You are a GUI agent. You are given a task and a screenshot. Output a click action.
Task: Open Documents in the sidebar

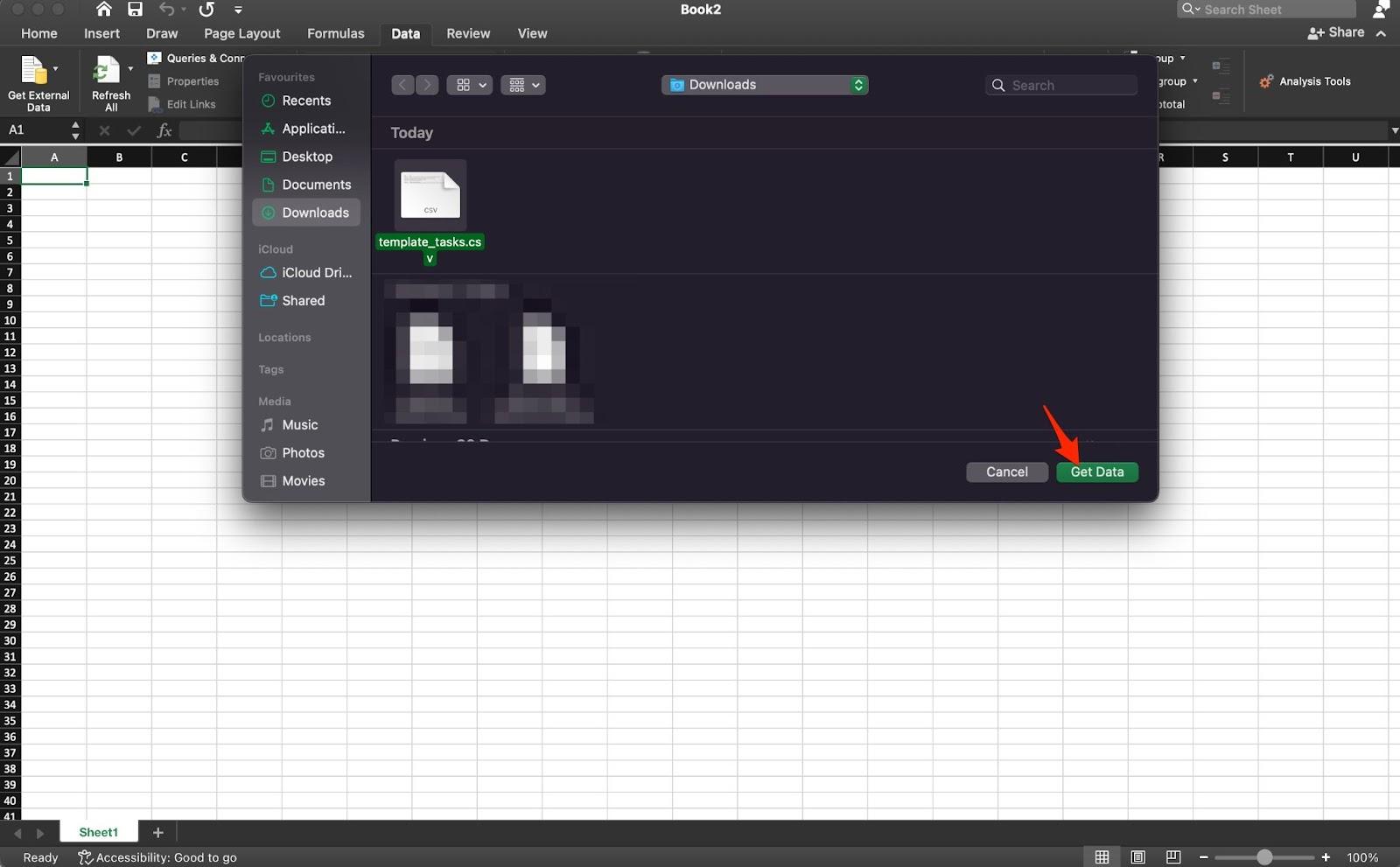(x=316, y=185)
